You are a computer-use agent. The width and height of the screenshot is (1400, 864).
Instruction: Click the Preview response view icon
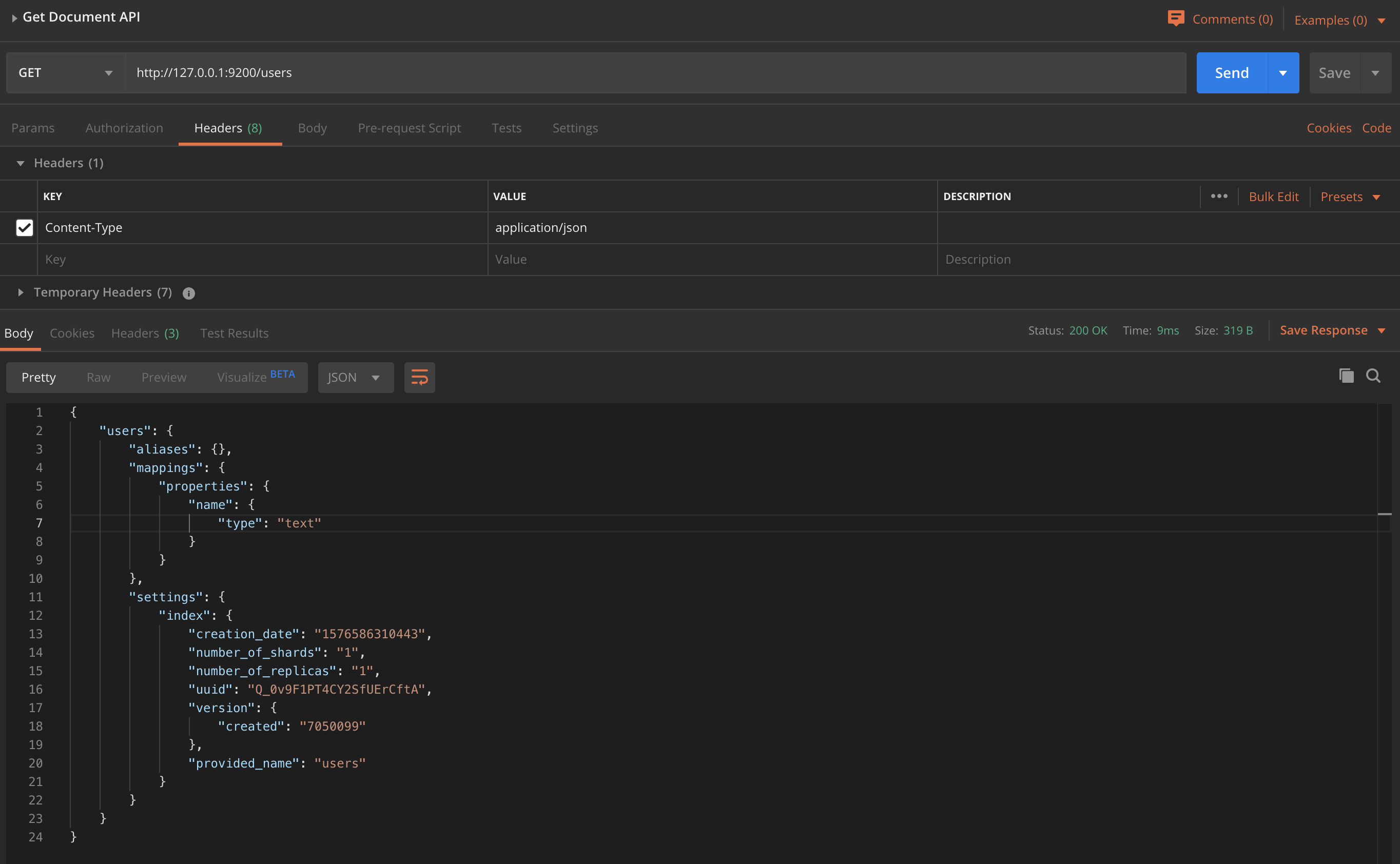click(163, 377)
